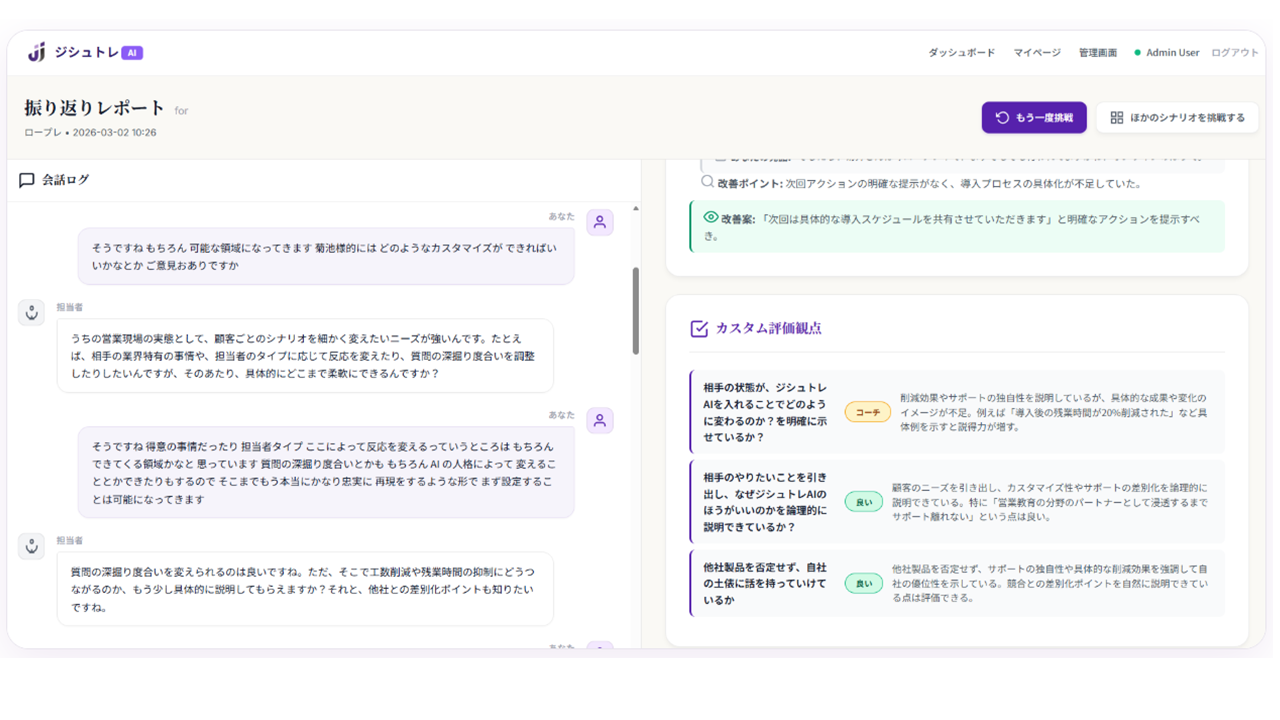Go to マイページ
Screen dimensions: 1280x720
pos(1037,53)
